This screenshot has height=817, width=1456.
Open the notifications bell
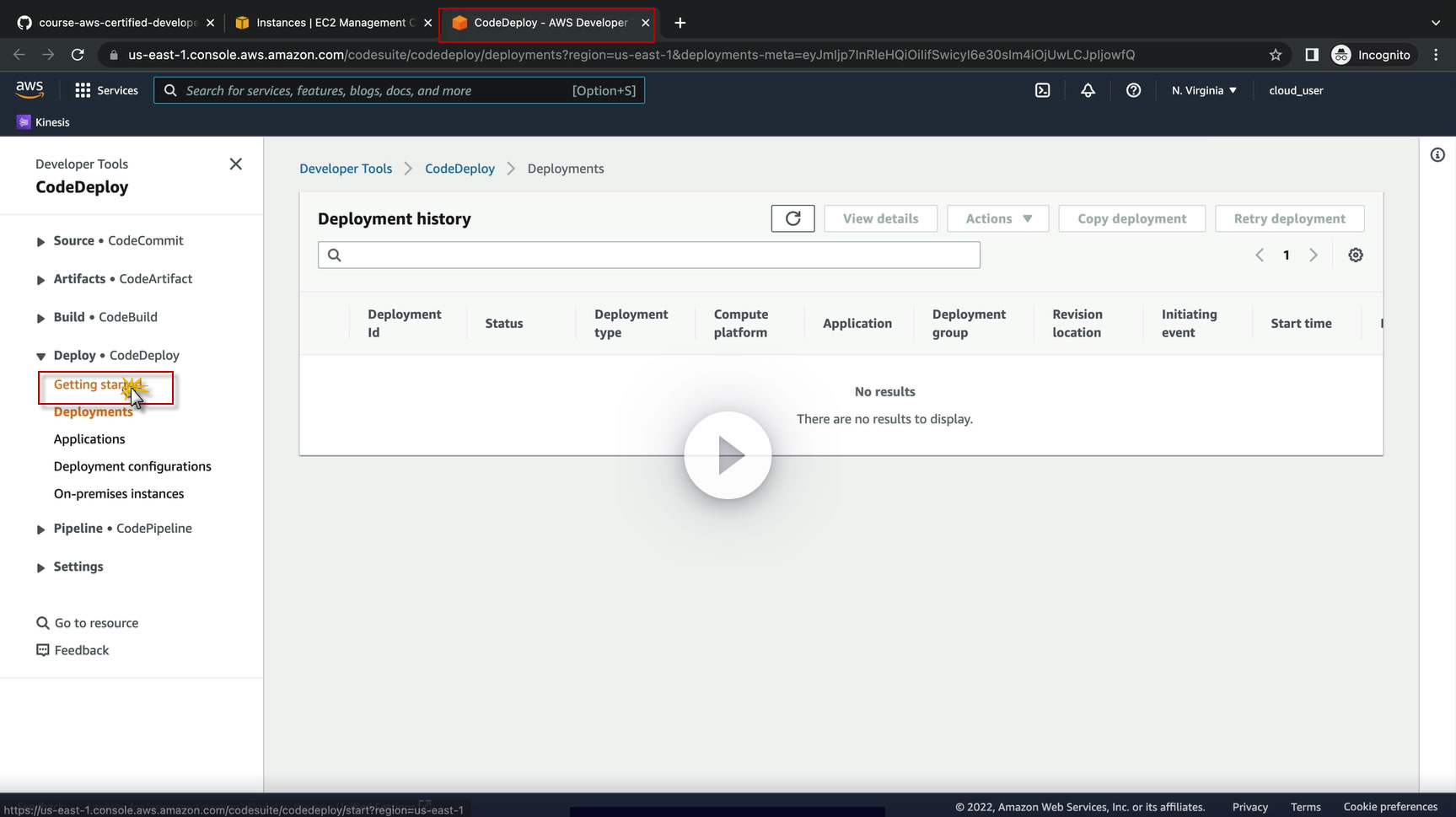[x=1088, y=90]
